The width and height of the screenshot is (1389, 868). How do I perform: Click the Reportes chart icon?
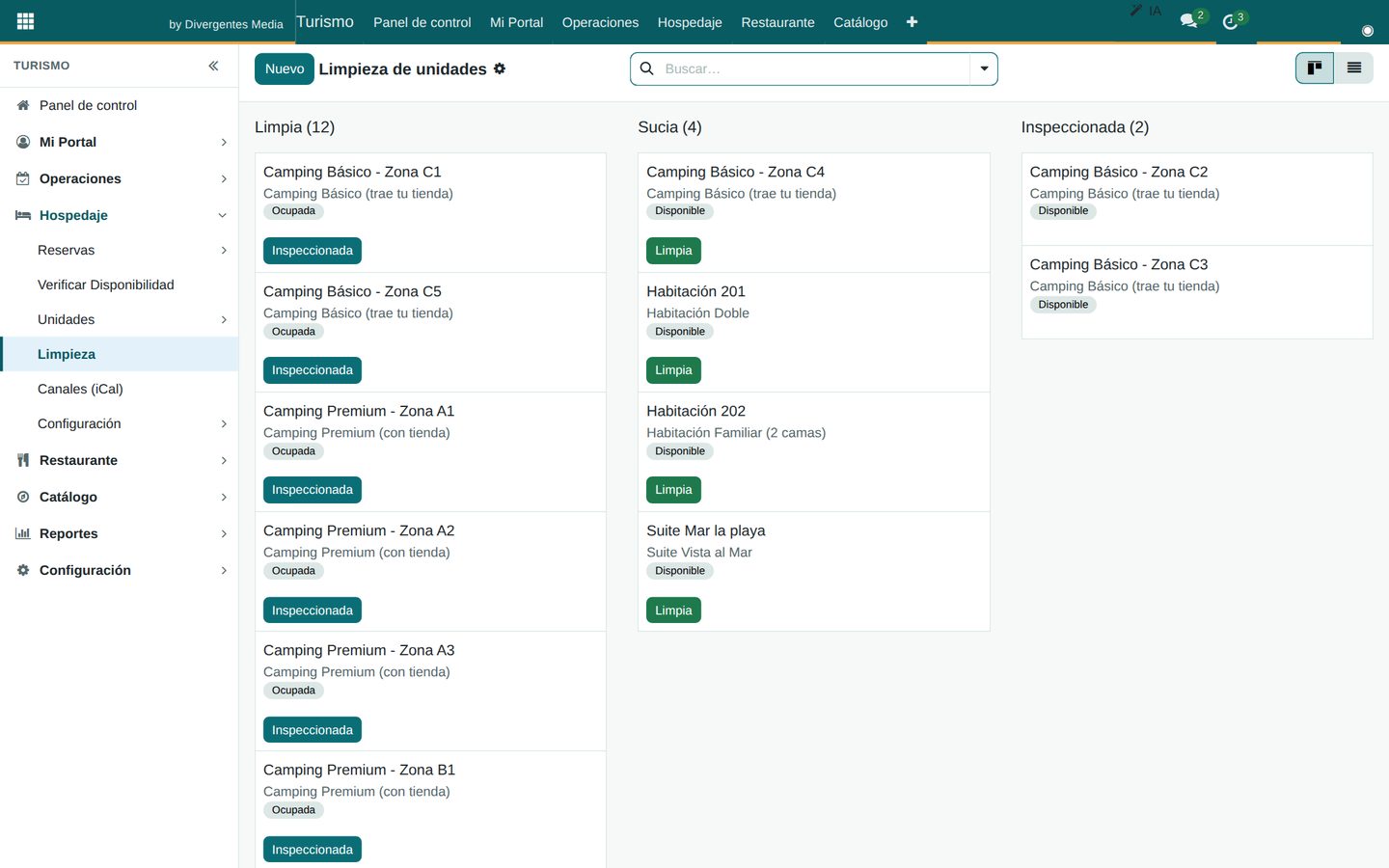click(23, 533)
